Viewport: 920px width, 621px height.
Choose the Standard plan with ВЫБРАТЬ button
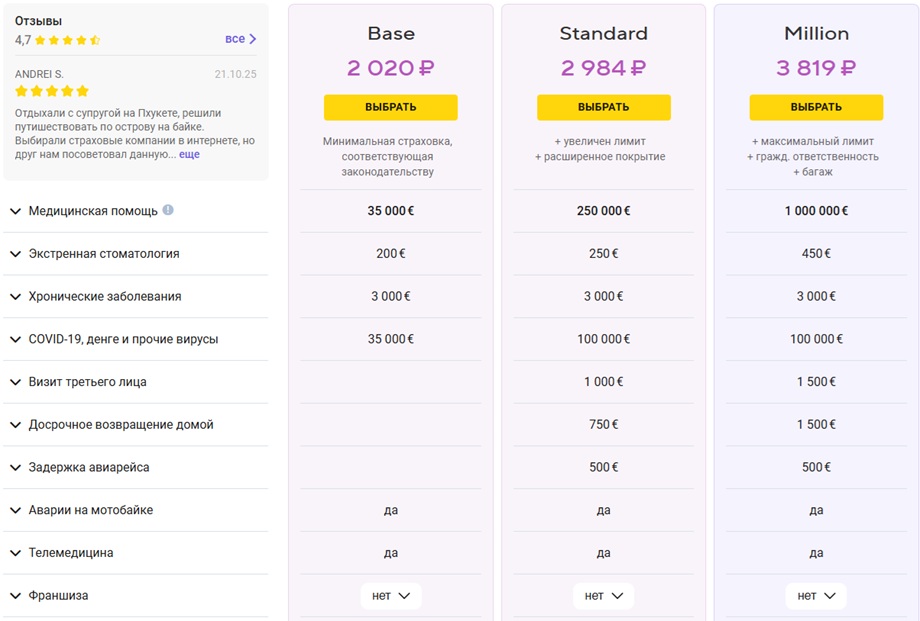pos(604,107)
